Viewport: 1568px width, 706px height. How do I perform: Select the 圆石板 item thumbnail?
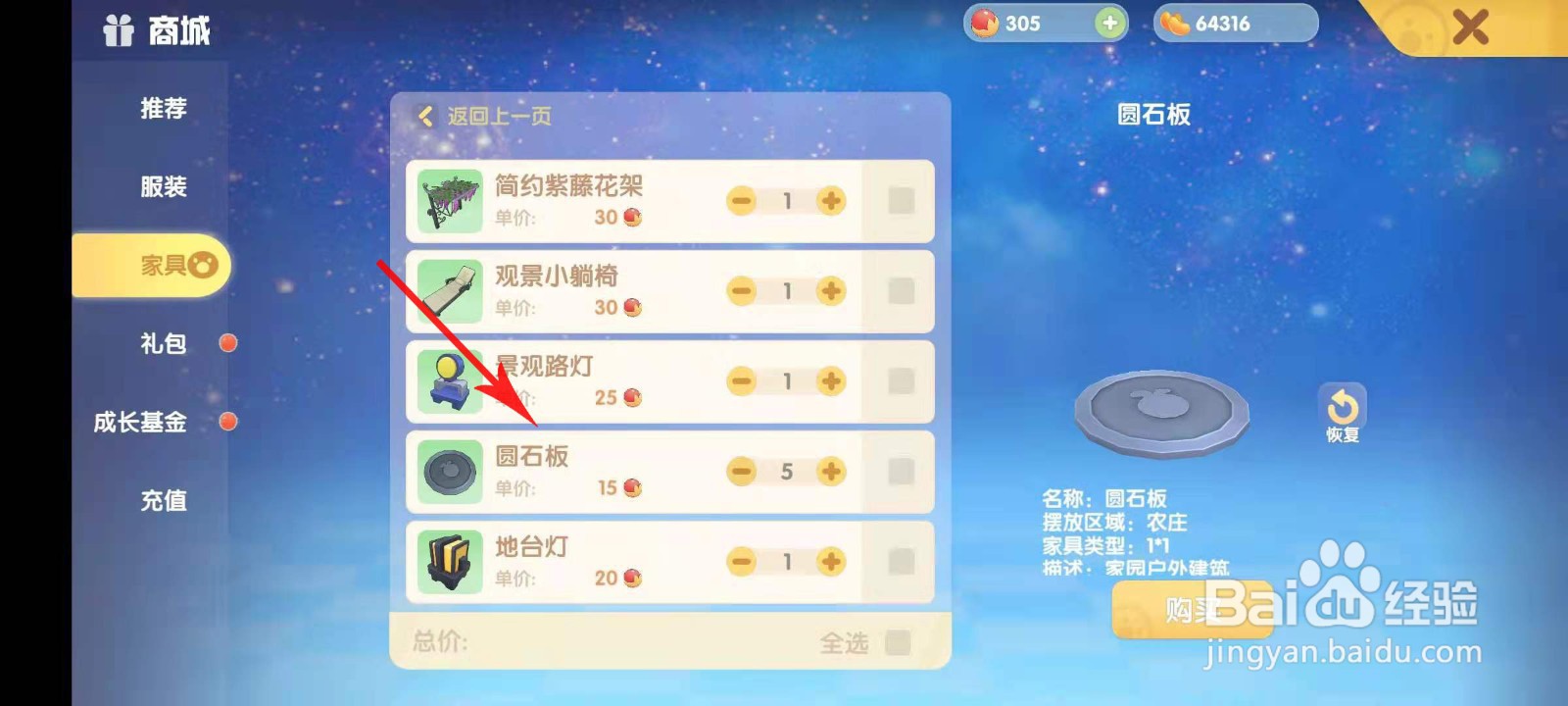click(x=451, y=472)
